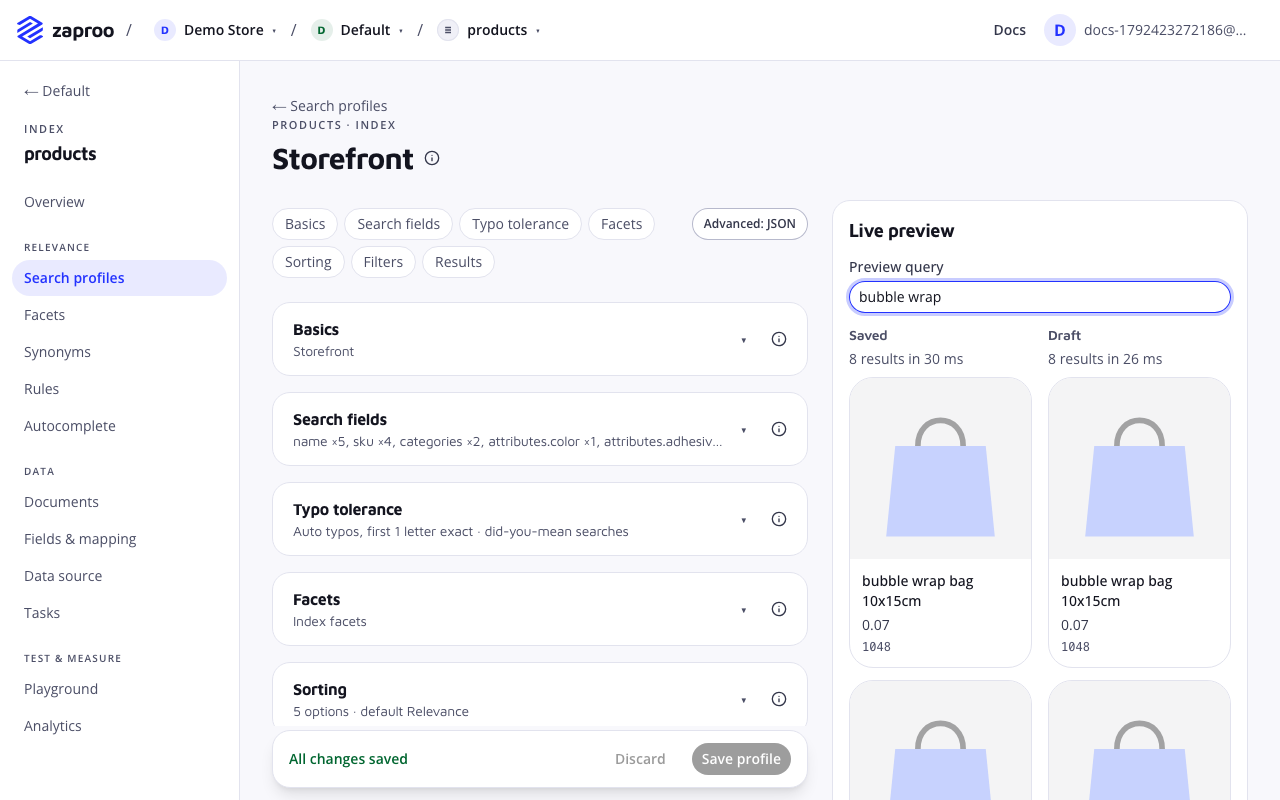The image size is (1280, 800).
Task: Open Autocomplete in the sidebar
Action: pos(120,426)
